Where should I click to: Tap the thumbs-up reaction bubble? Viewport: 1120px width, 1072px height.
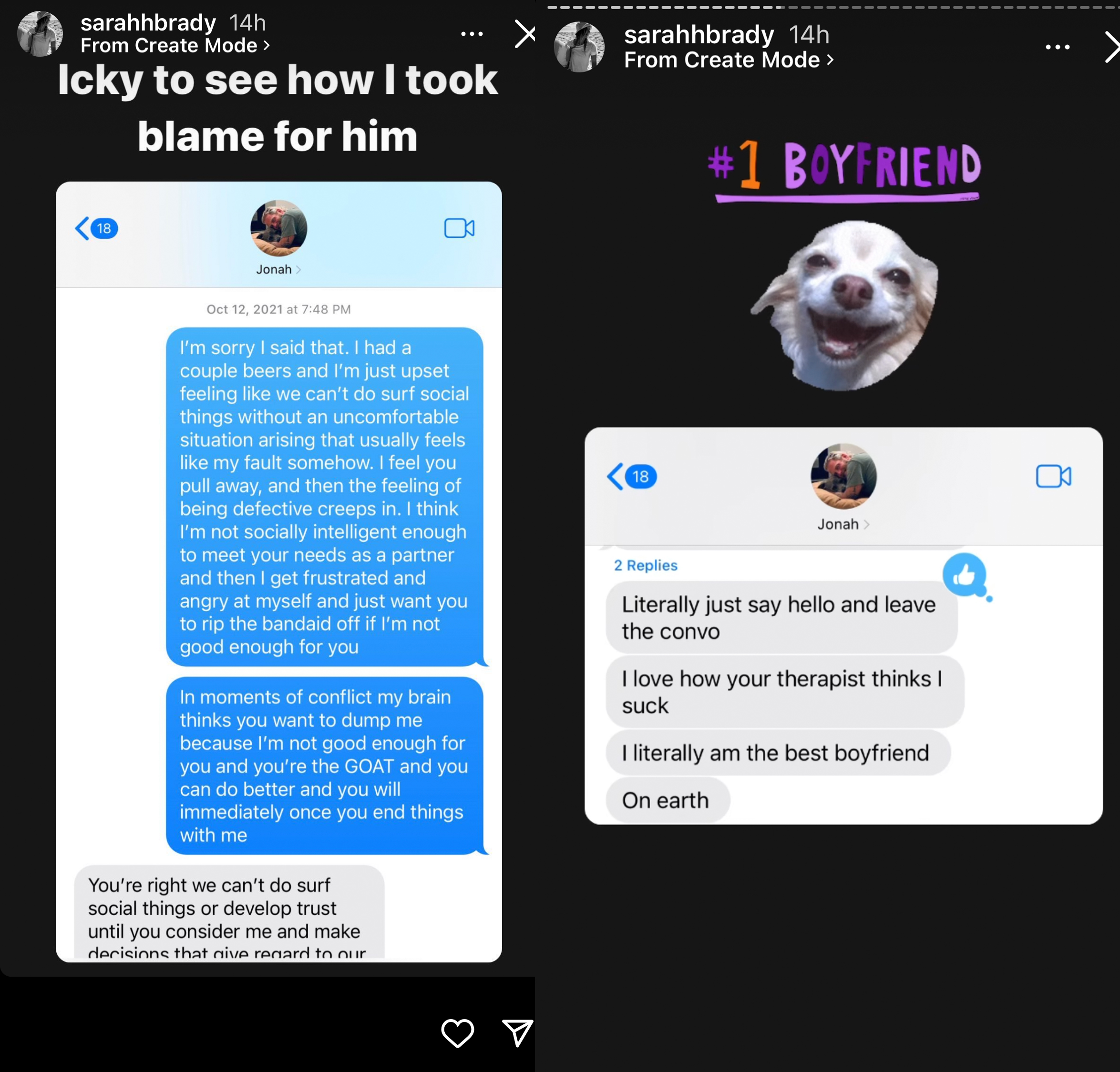click(964, 574)
